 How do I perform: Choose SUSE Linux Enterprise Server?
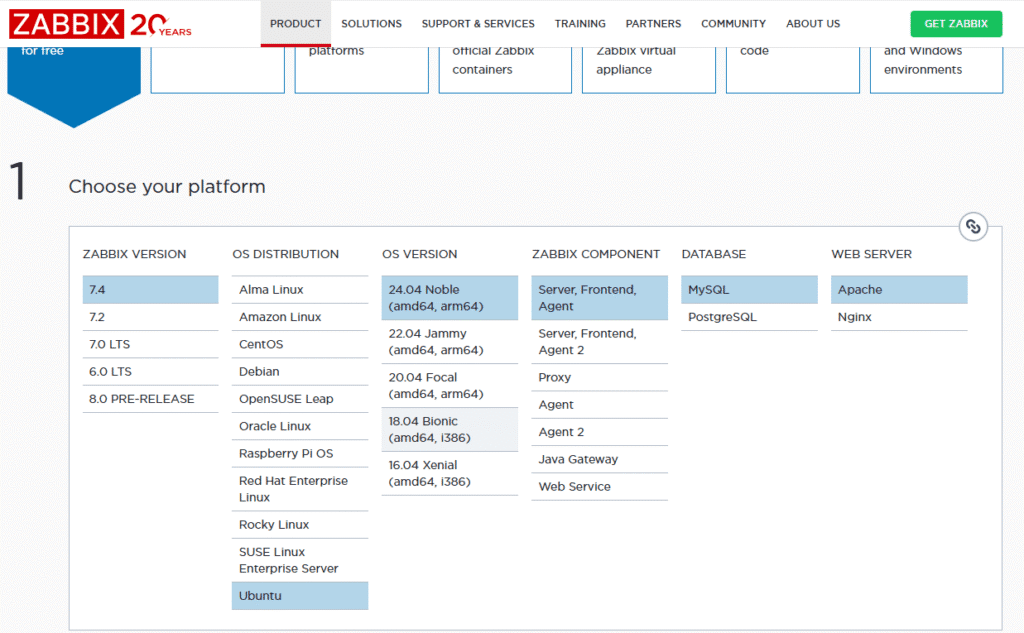click(300, 560)
